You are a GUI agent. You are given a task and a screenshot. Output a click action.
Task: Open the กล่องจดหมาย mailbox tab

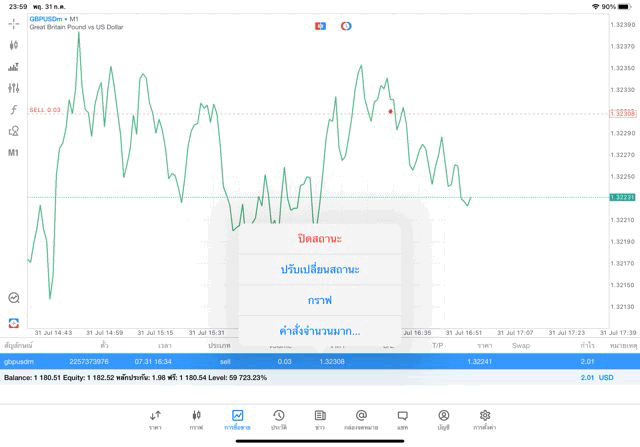pyautogui.click(x=361, y=419)
